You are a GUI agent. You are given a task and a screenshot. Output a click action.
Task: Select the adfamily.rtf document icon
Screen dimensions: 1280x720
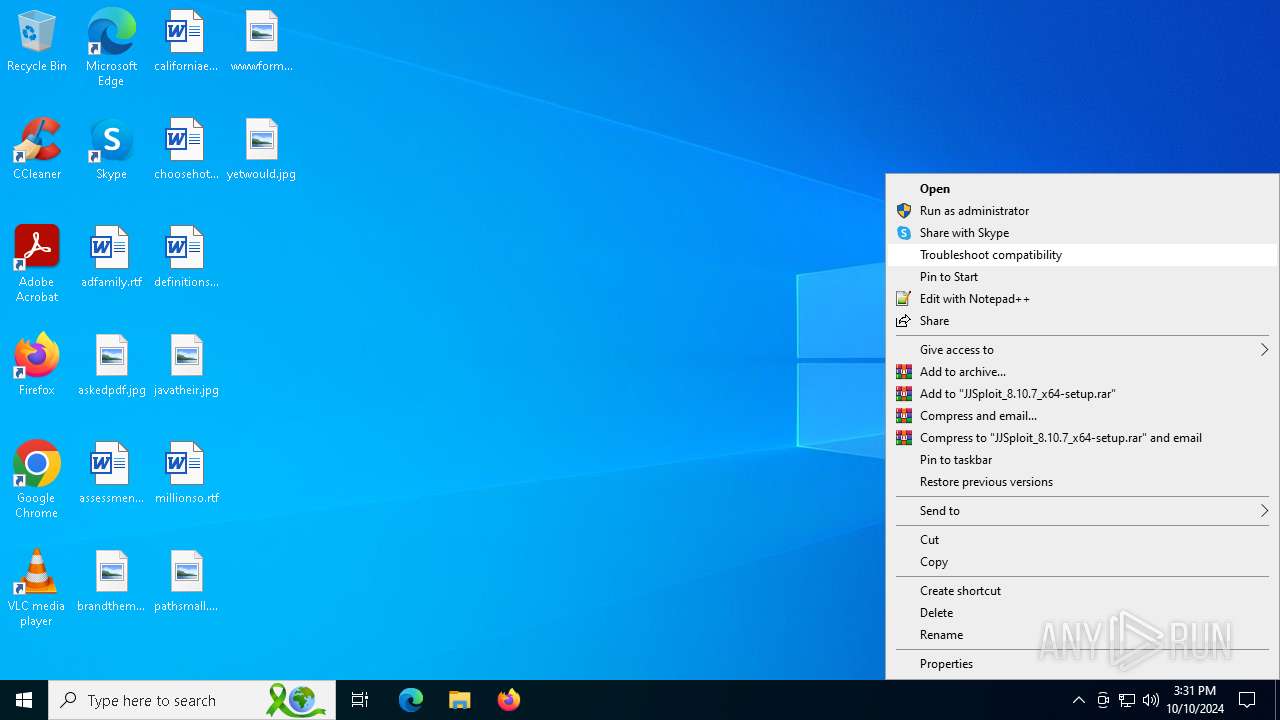[x=111, y=258]
